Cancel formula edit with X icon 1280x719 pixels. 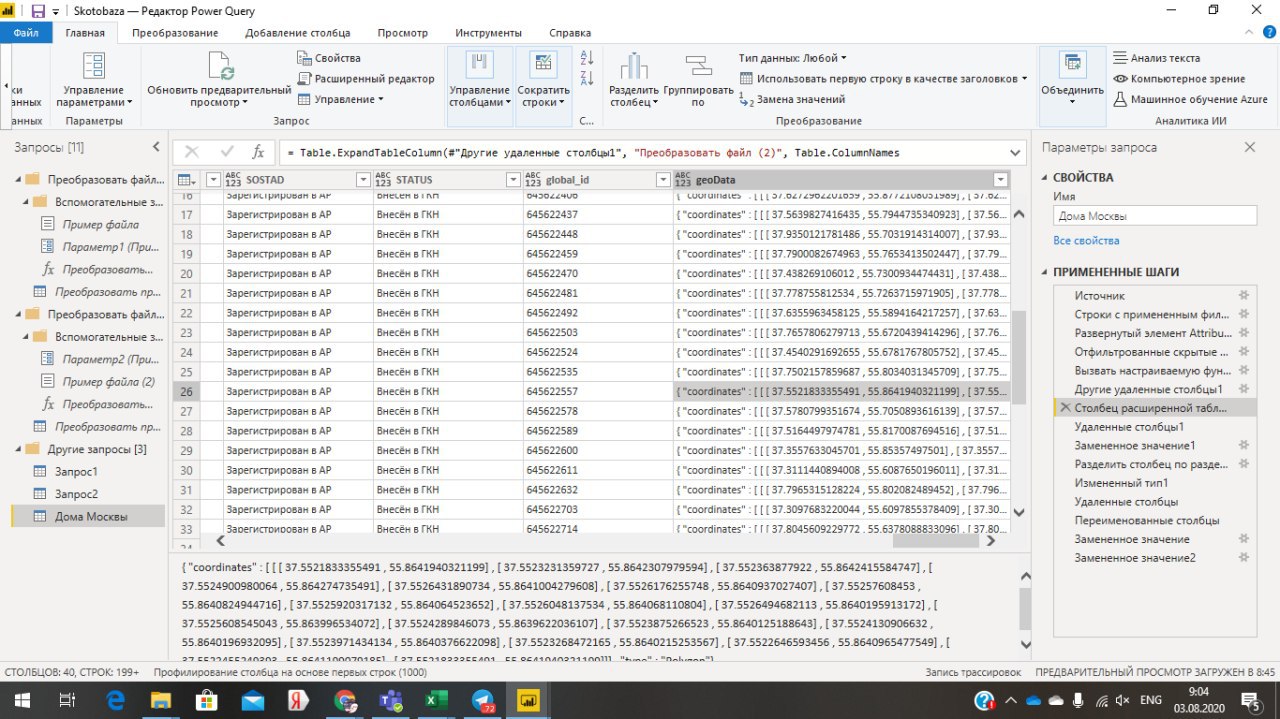[192, 152]
